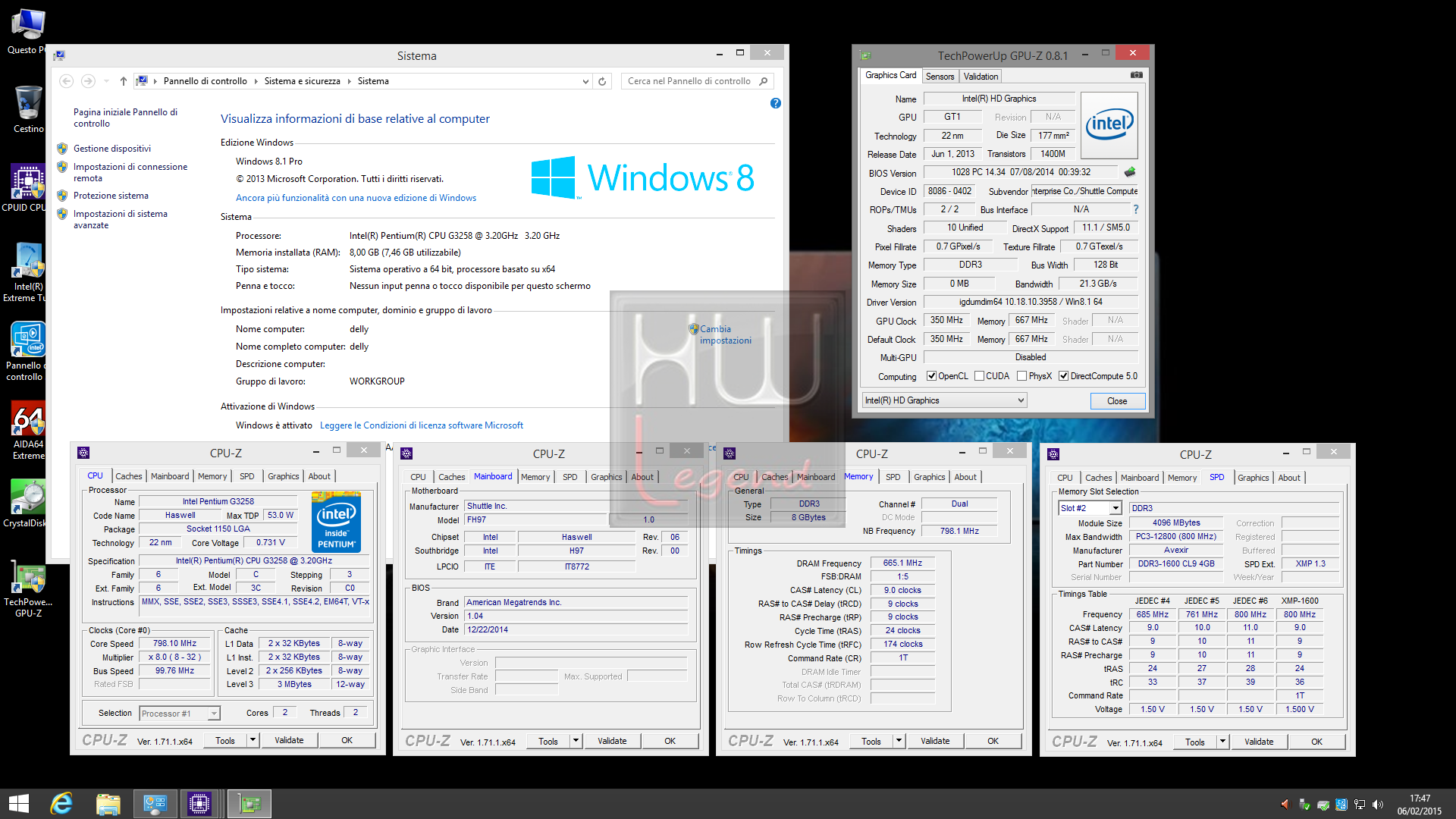Open File Explorer from the taskbar
This screenshot has width=1456, height=819.
click(x=108, y=804)
